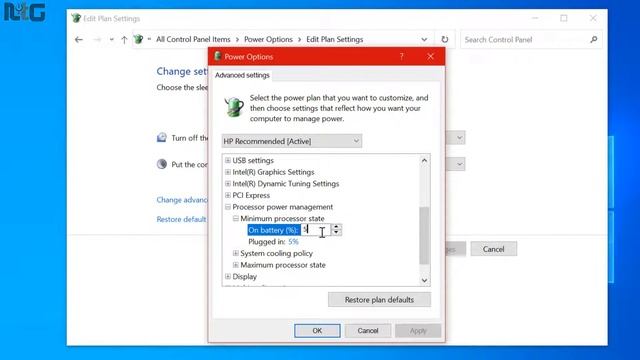The height and width of the screenshot is (360, 640).
Task: Refresh the Control Panel view
Action: pyautogui.click(x=444, y=40)
